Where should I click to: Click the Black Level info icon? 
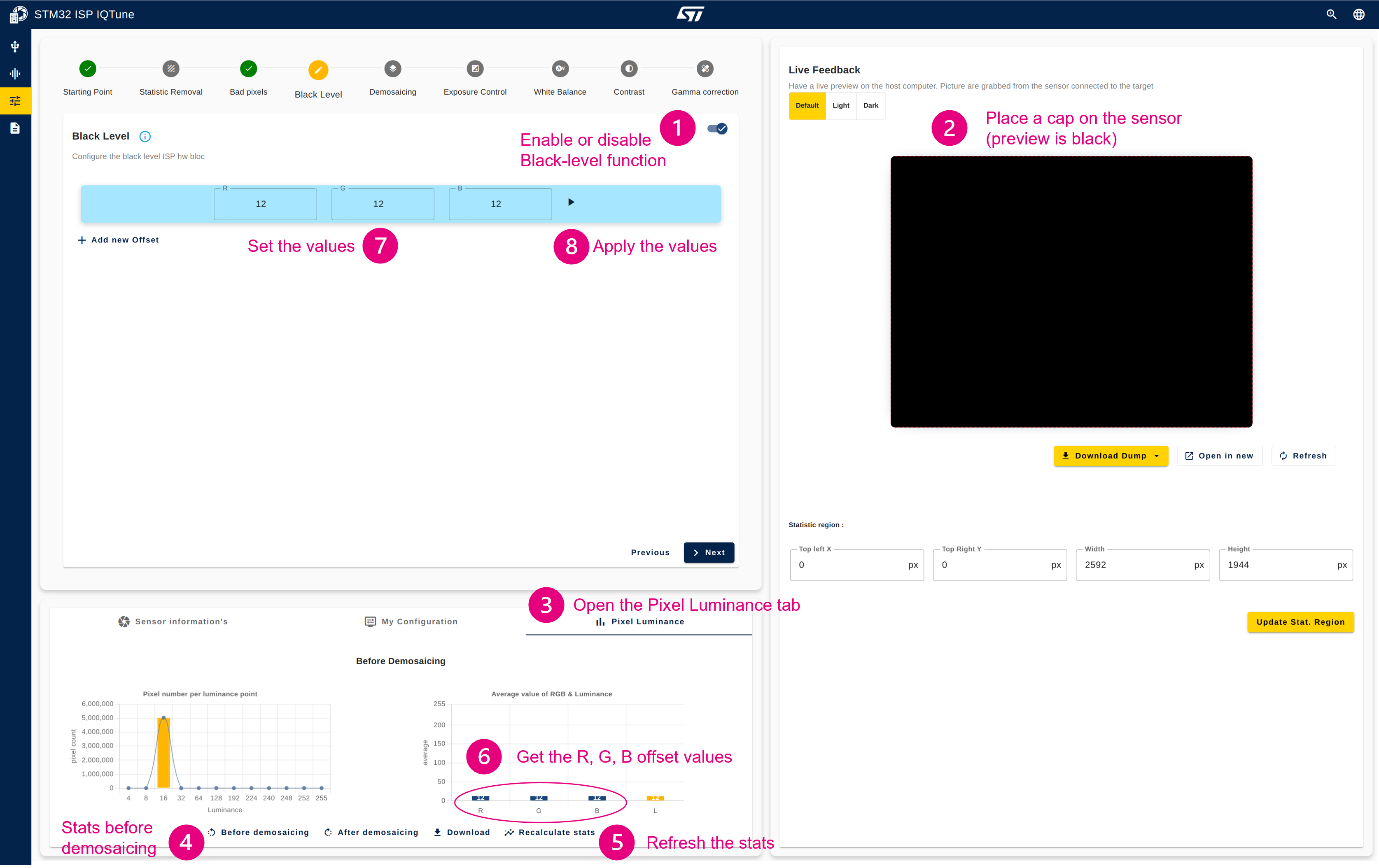pyautogui.click(x=145, y=136)
